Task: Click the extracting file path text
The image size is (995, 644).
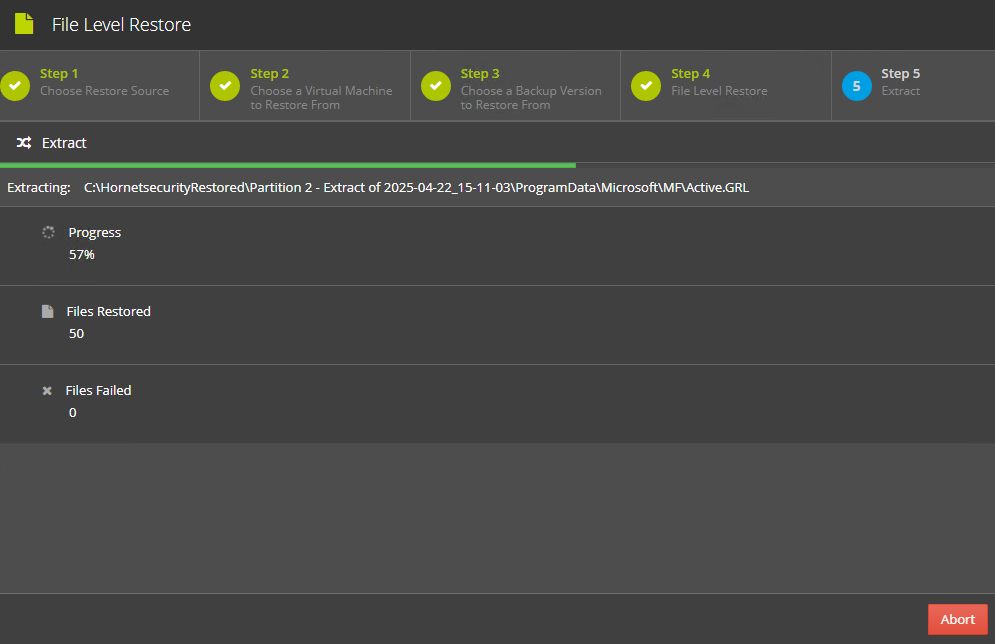Action: point(416,188)
